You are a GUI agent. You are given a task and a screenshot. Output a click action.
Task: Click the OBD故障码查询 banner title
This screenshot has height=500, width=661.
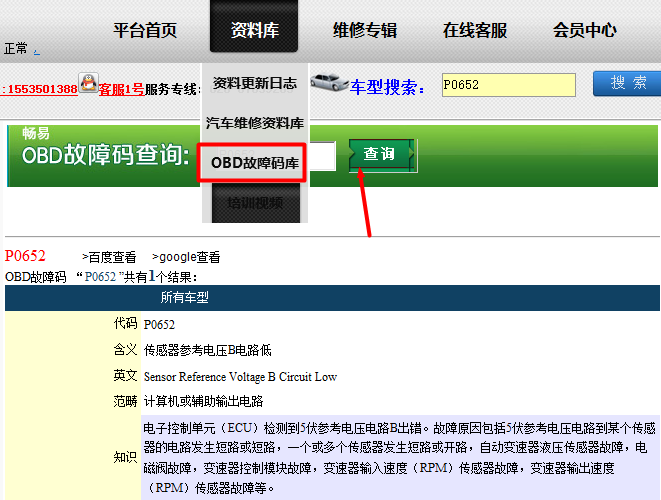coord(106,155)
